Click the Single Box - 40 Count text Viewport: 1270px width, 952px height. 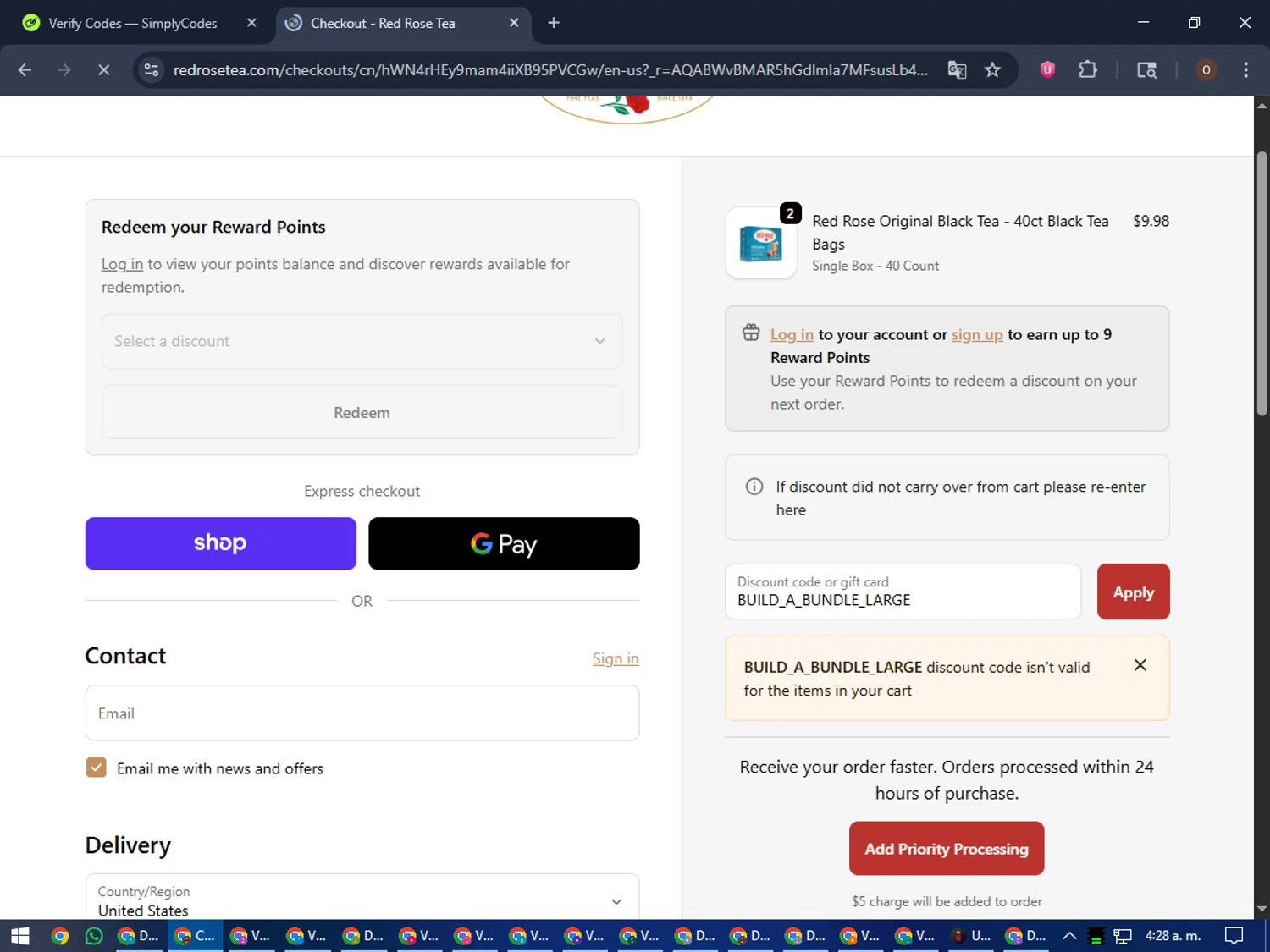[875, 266]
